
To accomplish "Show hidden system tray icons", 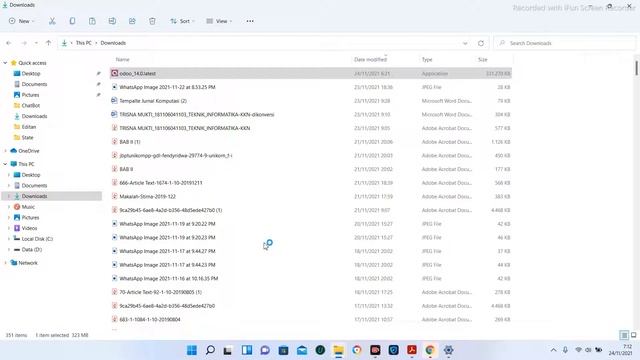I will point(553,350).
